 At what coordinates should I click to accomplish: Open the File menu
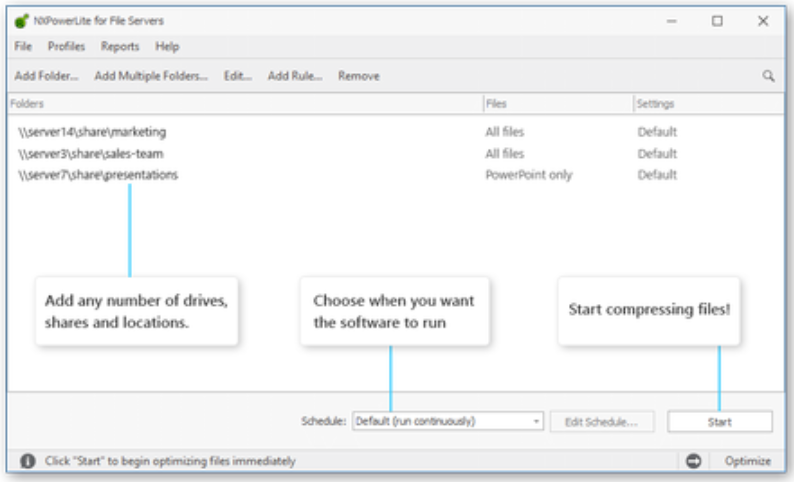[x=23, y=47]
